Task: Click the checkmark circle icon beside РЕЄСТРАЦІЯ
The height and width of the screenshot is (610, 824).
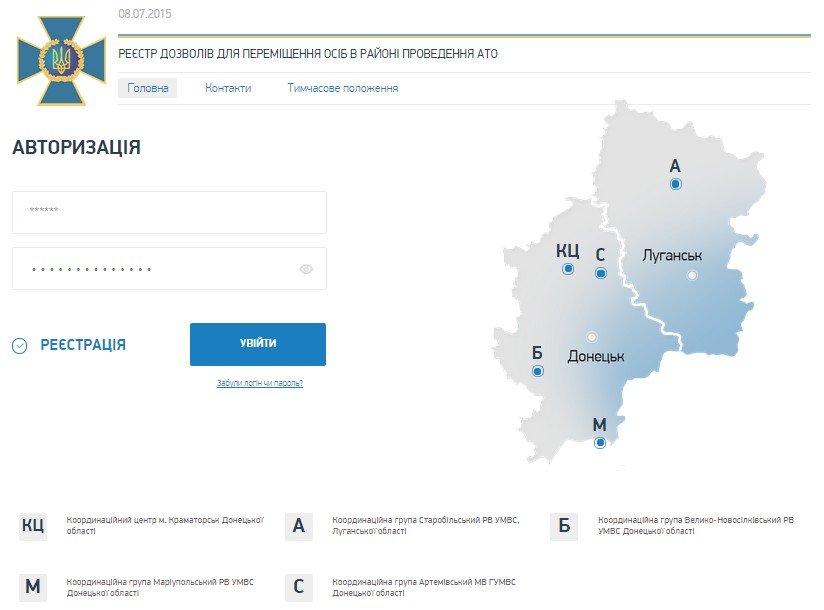Action: click(19, 346)
